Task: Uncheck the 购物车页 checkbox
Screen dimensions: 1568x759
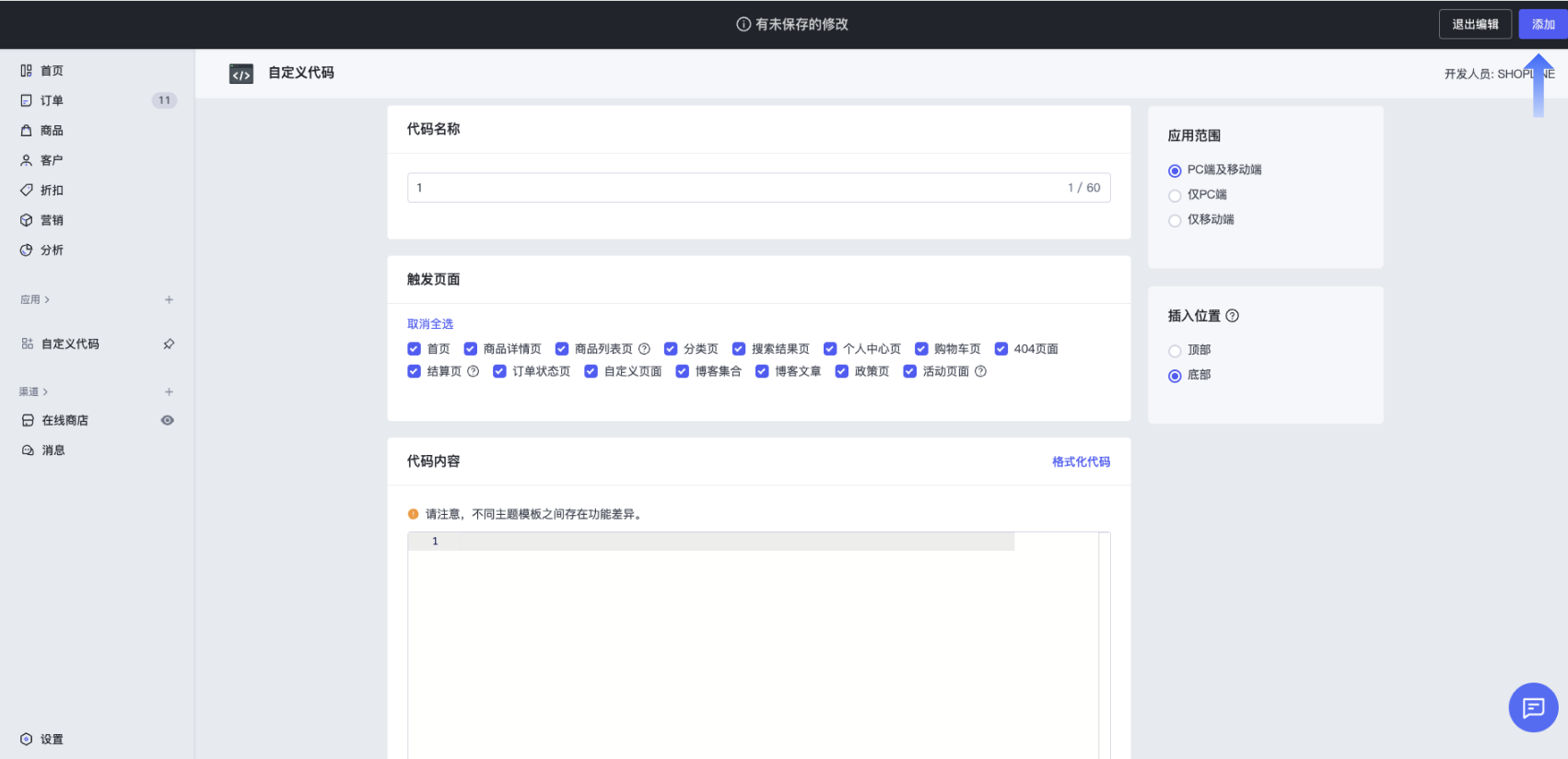Action: (921, 349)
